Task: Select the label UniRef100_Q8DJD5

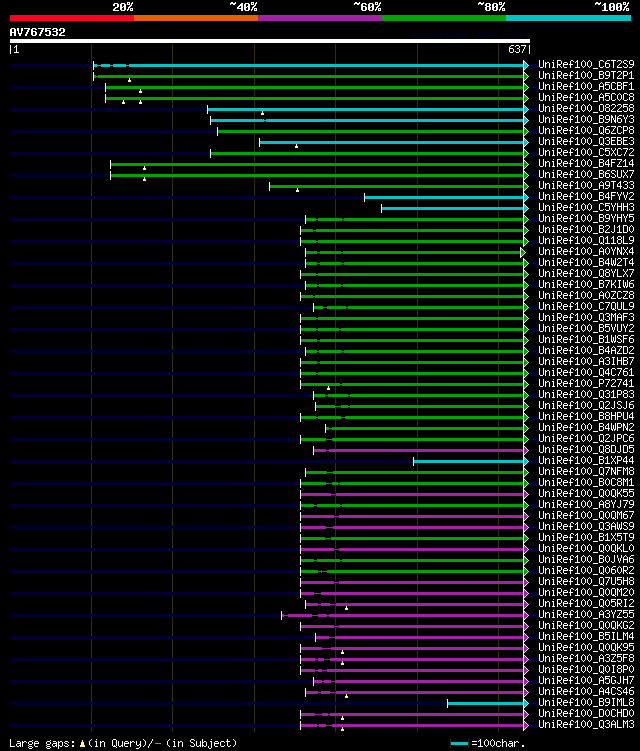Action: tap(586, 450)
